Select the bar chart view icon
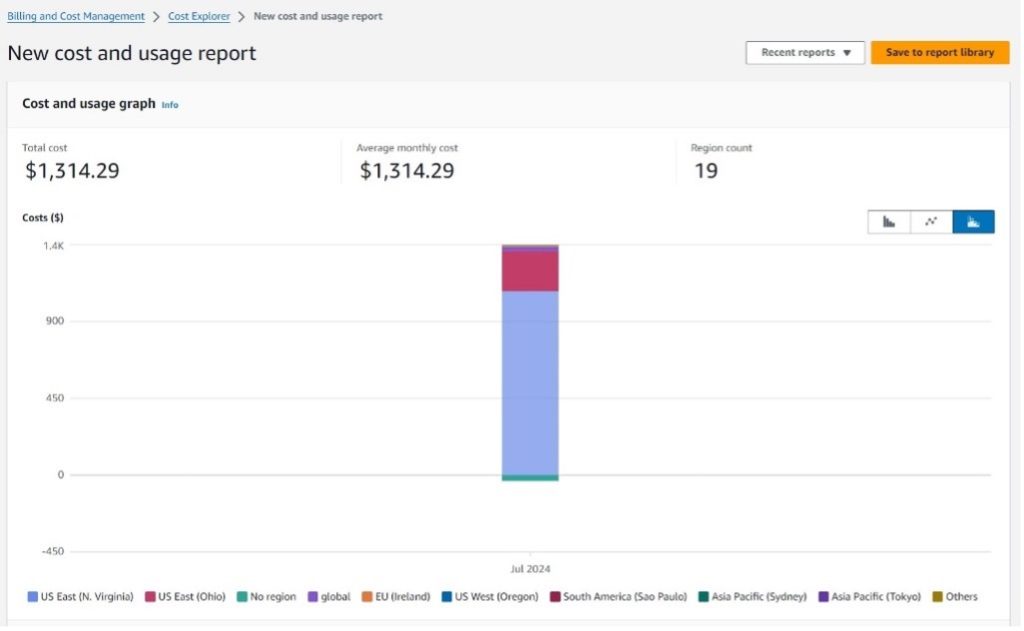1024x631 pixels. pyautogui.click(x=889, y=221)
